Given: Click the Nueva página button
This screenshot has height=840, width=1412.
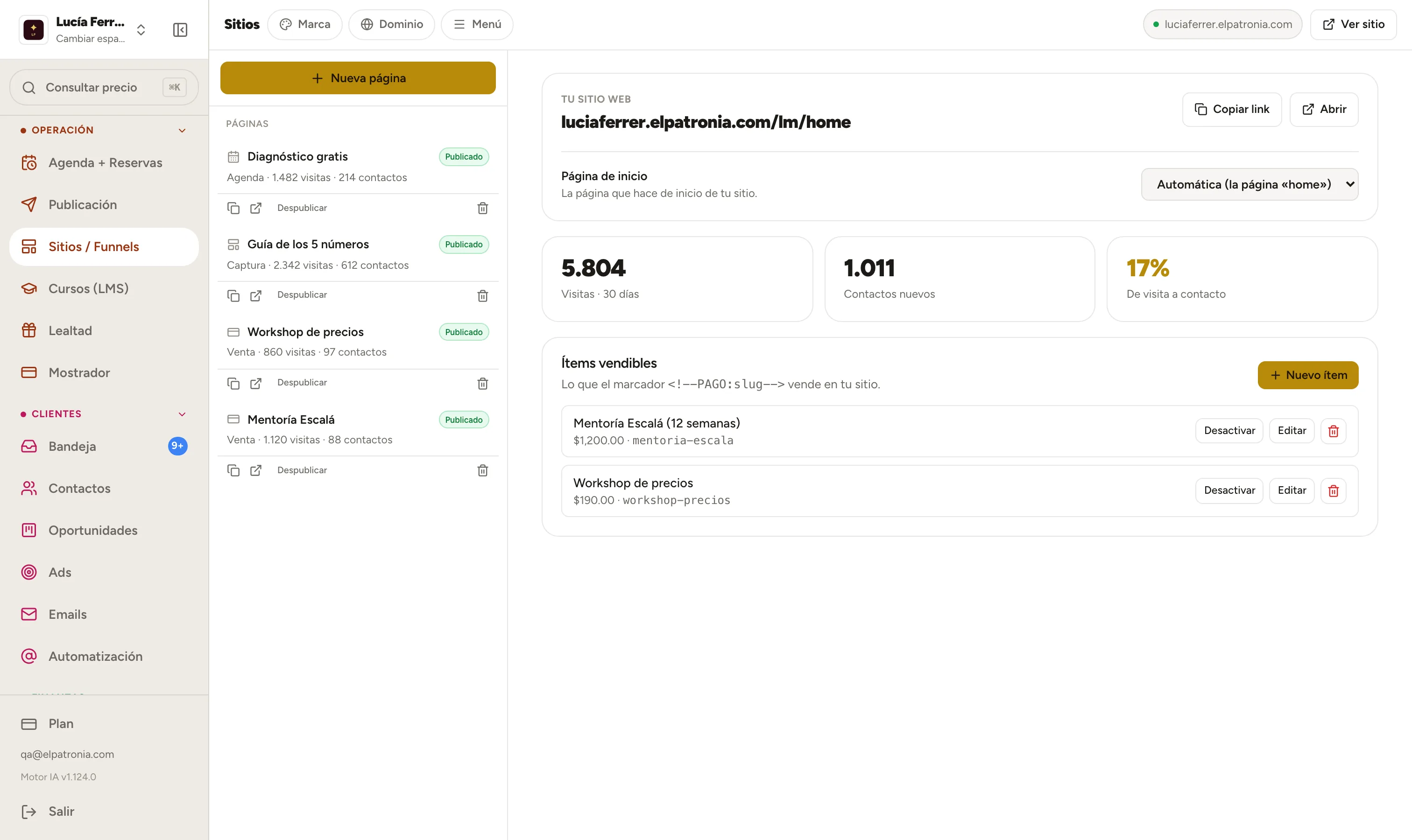Looking at the screenshot, I should coord(358,78).
